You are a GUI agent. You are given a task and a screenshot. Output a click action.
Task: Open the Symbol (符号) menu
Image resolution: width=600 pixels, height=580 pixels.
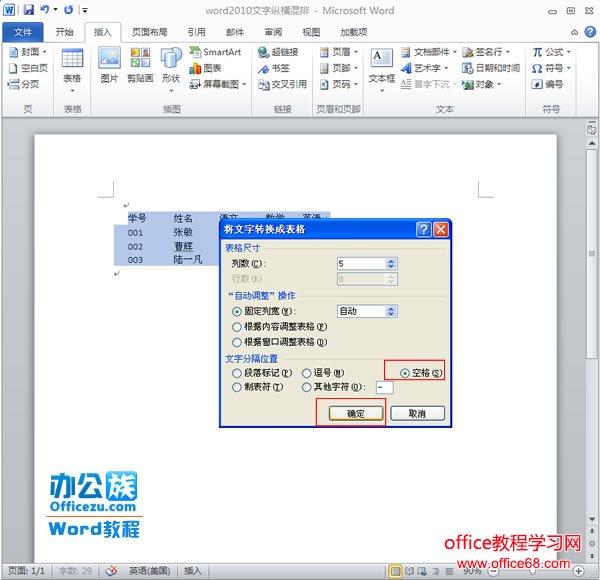(551, 68)
